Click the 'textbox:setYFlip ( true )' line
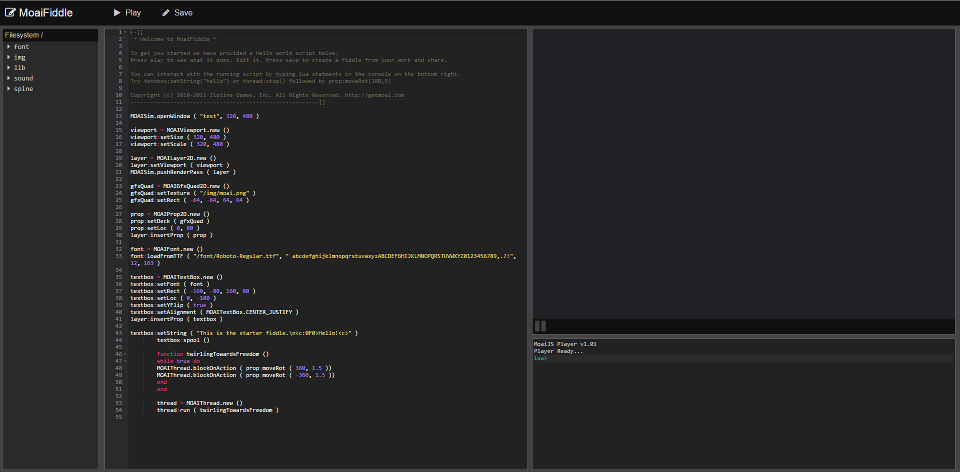Screen dimensions: 960x472 [171, 305]
